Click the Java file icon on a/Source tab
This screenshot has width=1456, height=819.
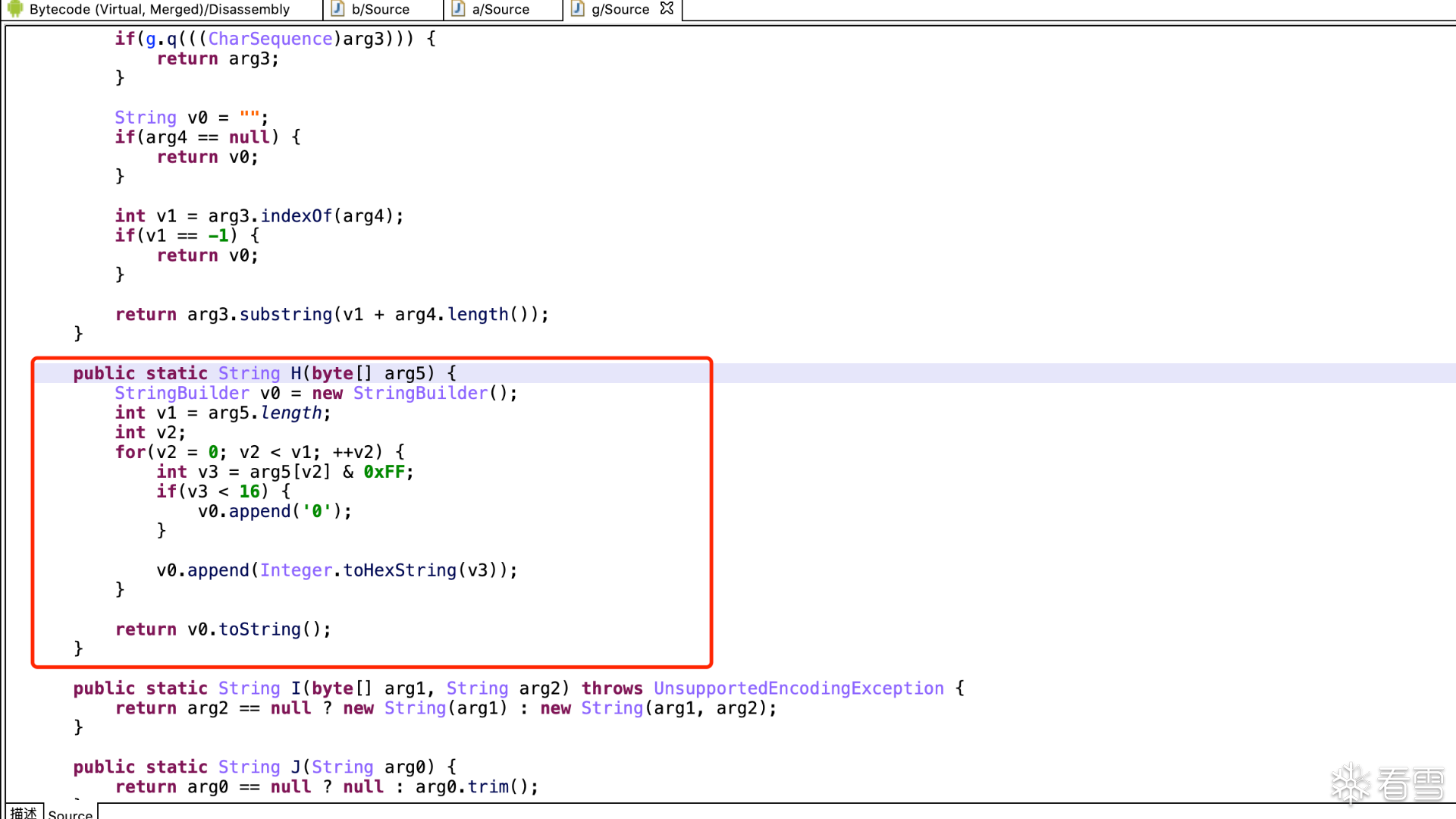pos(458,9)
